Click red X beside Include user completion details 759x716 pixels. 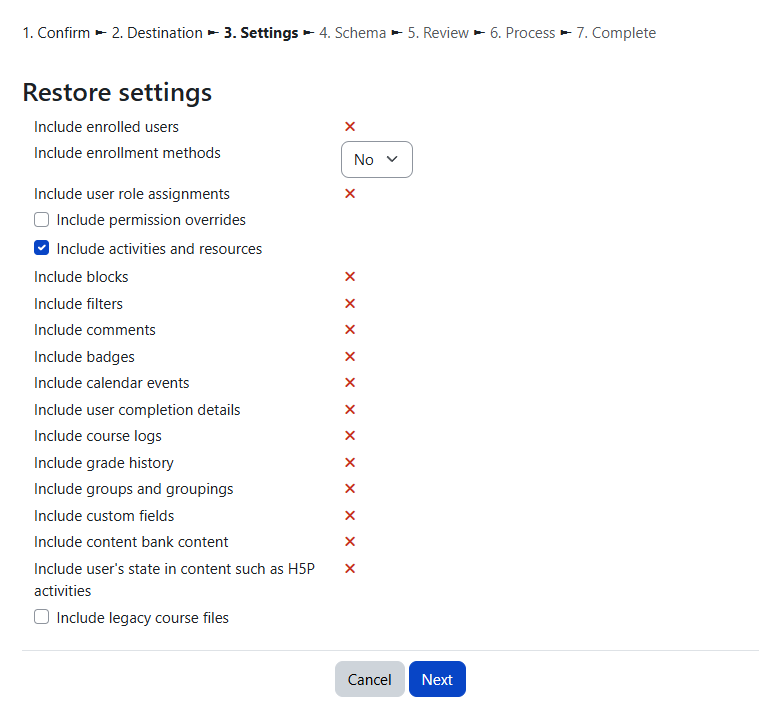[350, 410]
